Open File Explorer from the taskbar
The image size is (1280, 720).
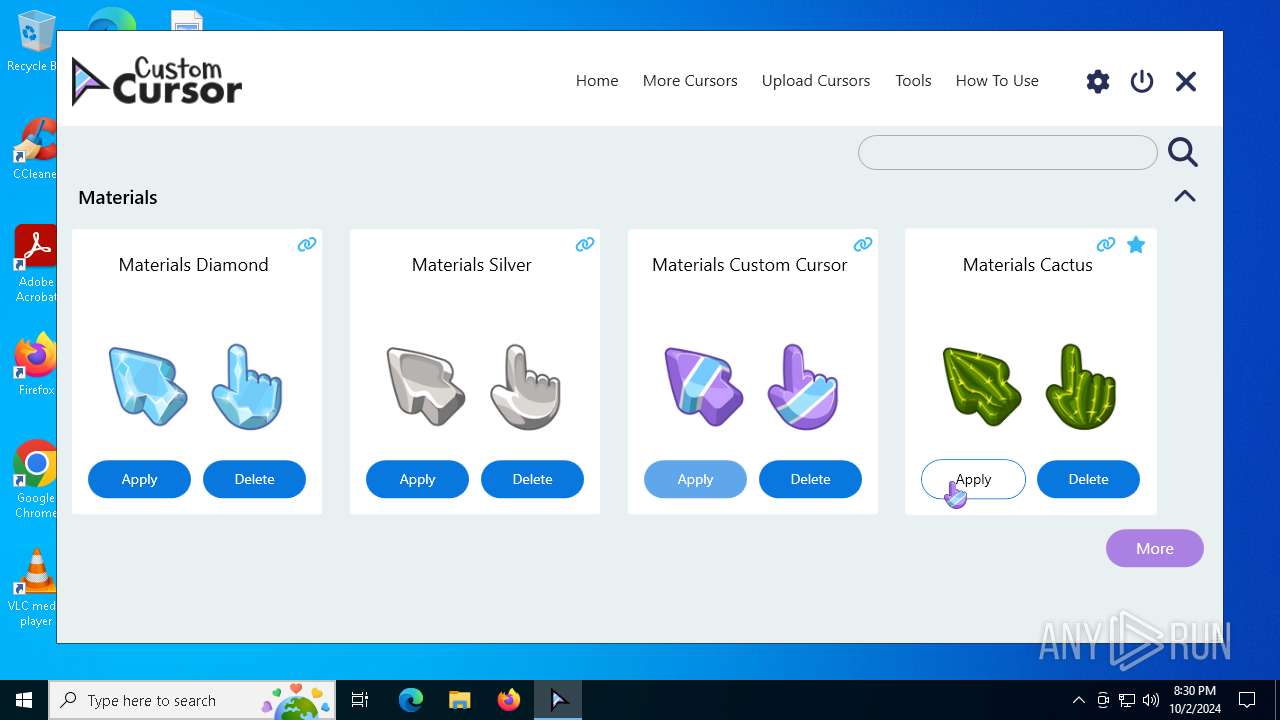459,700
